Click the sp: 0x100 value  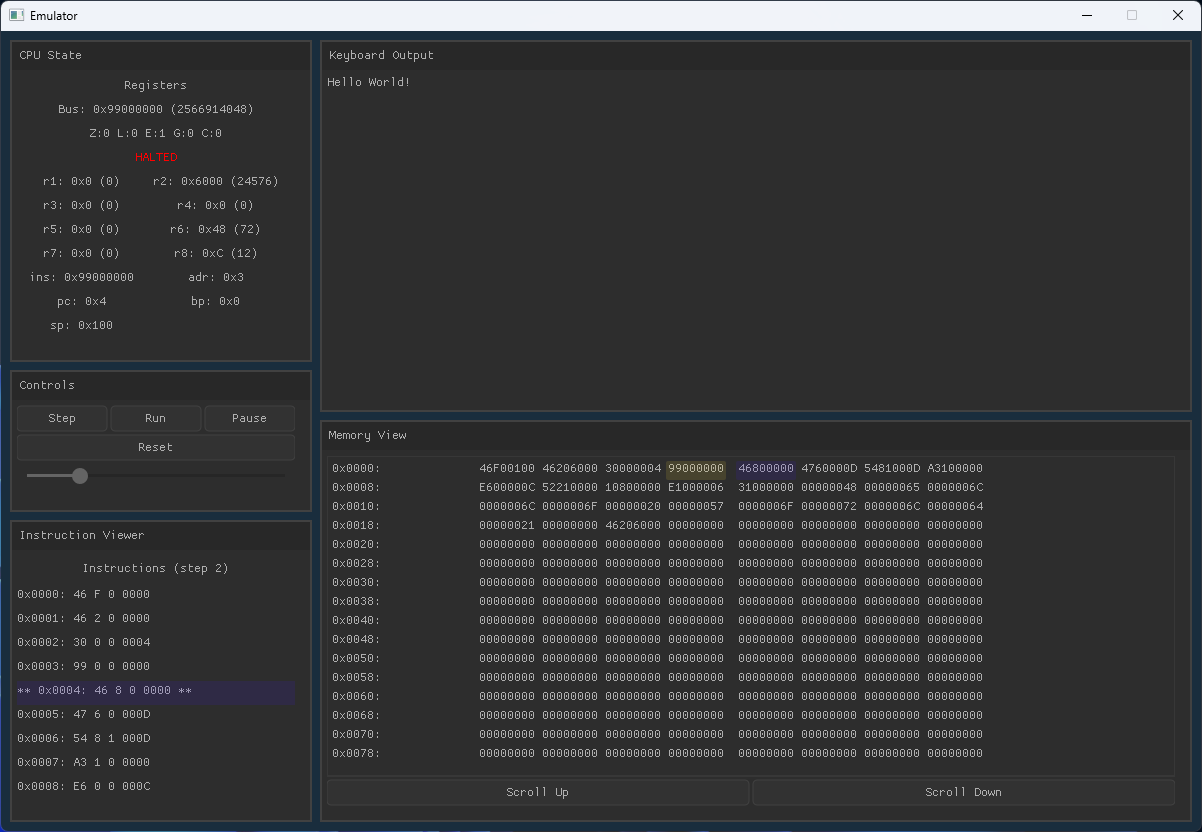pyautogui.click(x=82, y=325)
